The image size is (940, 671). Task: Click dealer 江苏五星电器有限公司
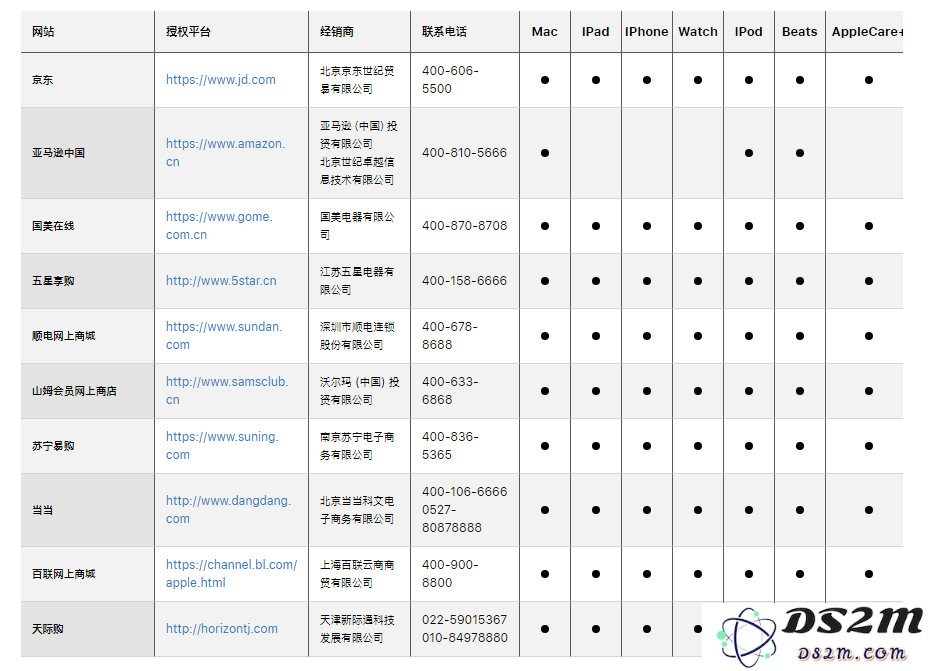pos(357,281)
